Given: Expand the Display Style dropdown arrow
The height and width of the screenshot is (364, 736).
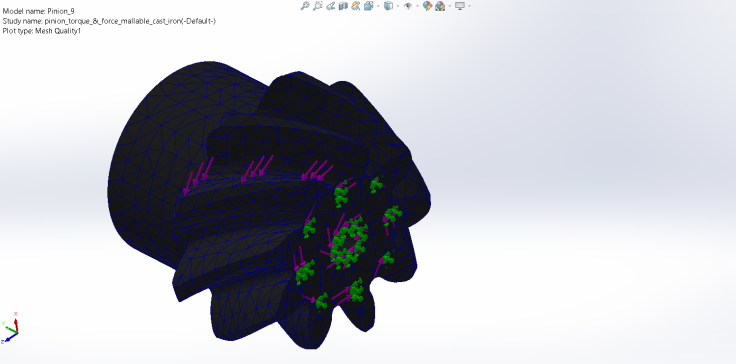Looking at the screenshot, I should tap(398, 6).
